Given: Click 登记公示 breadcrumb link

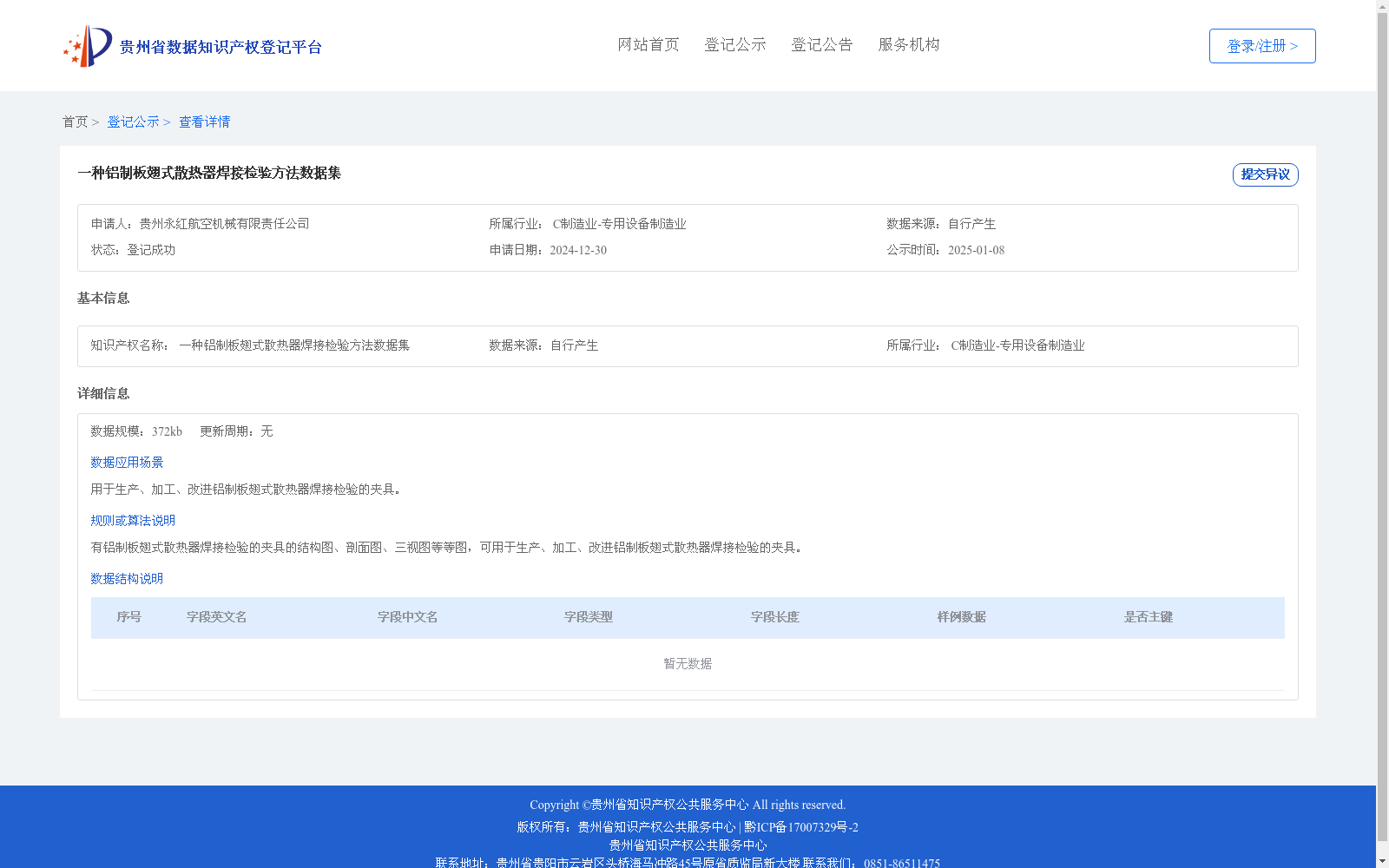Looking at the screenshot, I should pyautogui.click(x=133, y=122).
